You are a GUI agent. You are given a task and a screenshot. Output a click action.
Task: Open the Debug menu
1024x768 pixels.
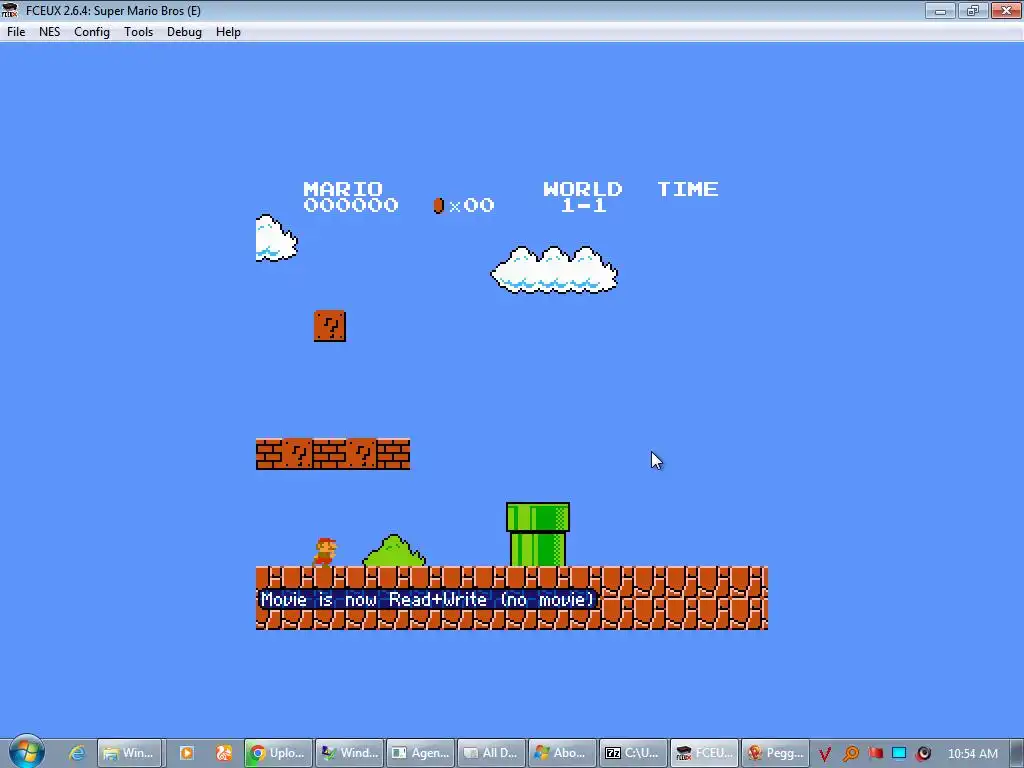[184, 31]
